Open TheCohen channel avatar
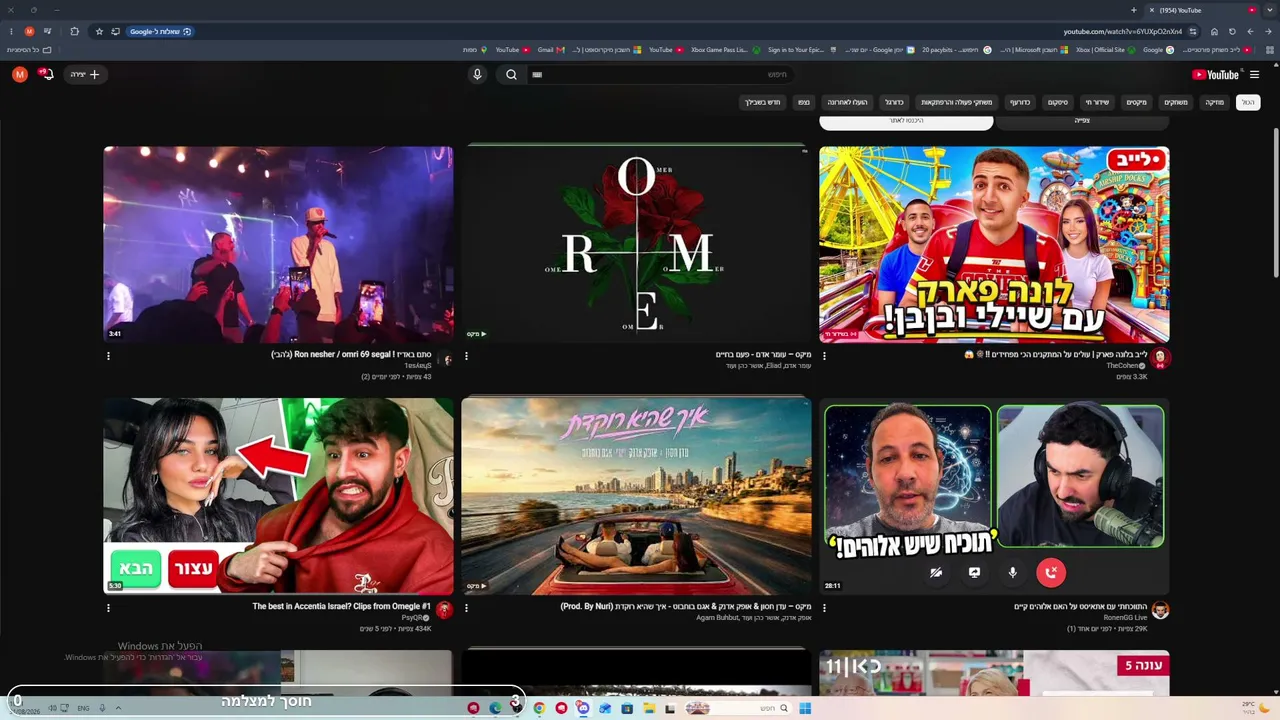The image size is (1280, 720). (1160, 358)
